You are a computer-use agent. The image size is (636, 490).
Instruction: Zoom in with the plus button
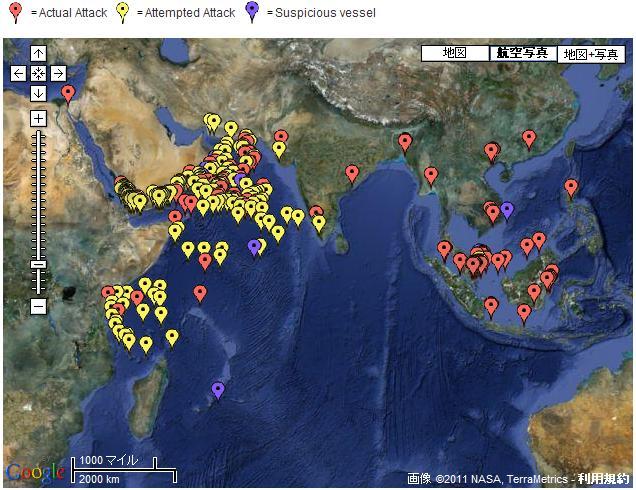tap(38, 118)
